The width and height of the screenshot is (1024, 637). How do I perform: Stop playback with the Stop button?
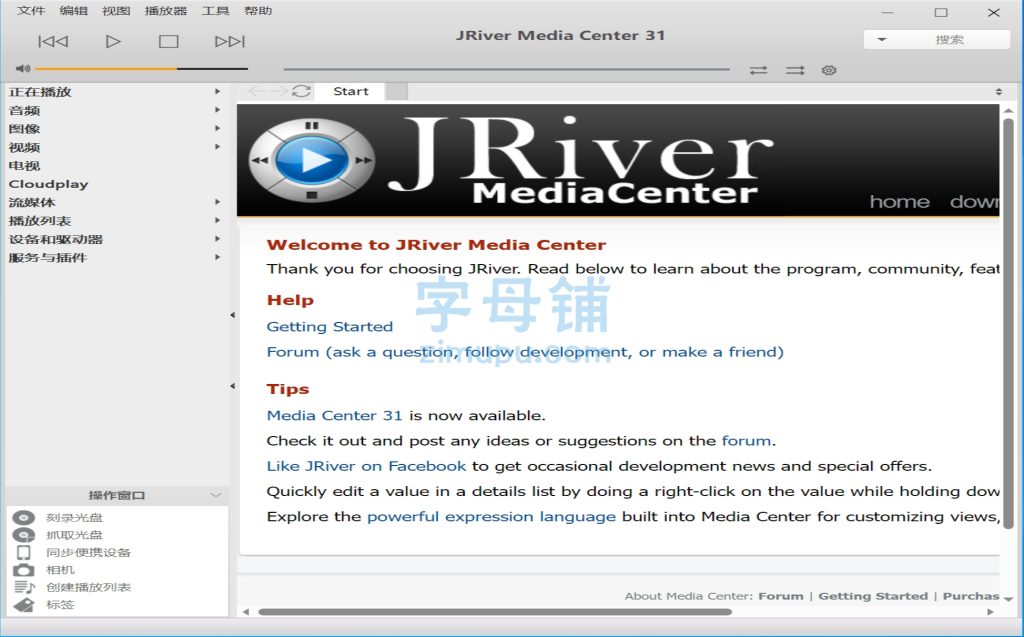(x=168, y=41)
